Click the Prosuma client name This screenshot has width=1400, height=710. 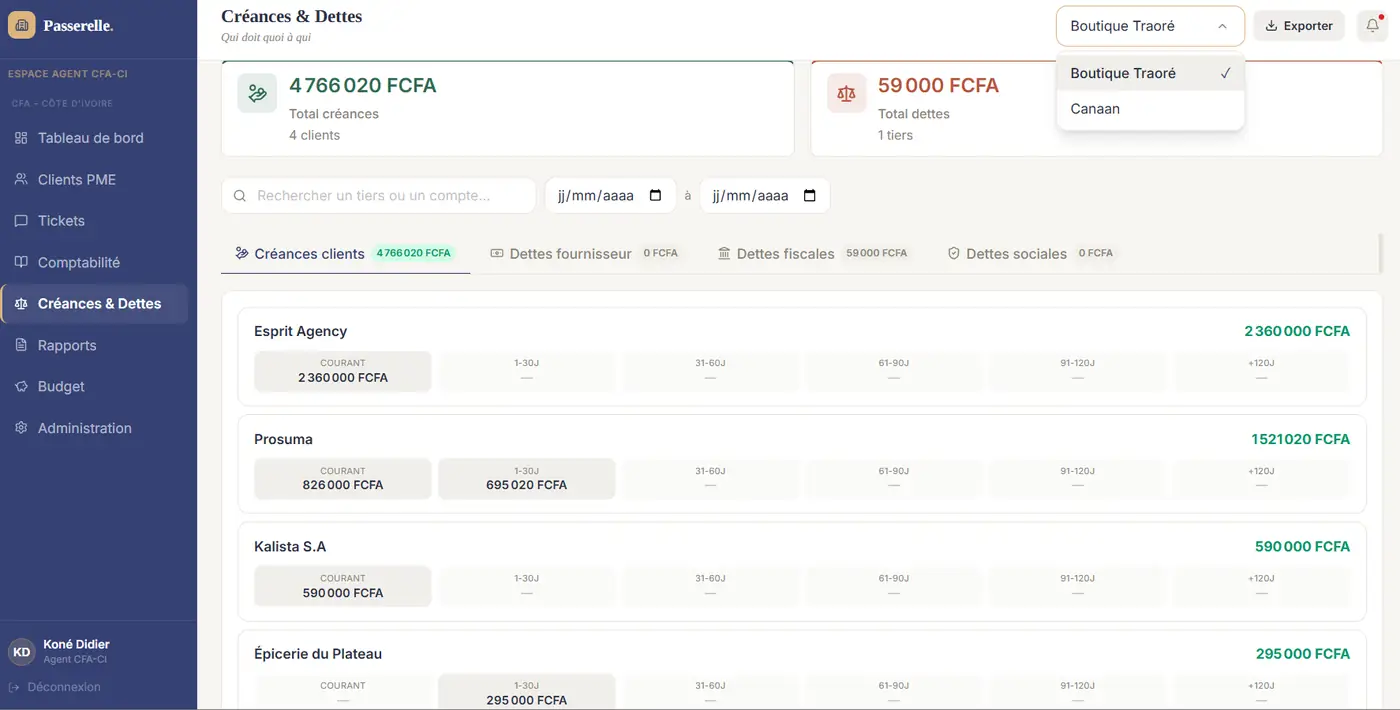pyautogui.click(x=283, y=439)
